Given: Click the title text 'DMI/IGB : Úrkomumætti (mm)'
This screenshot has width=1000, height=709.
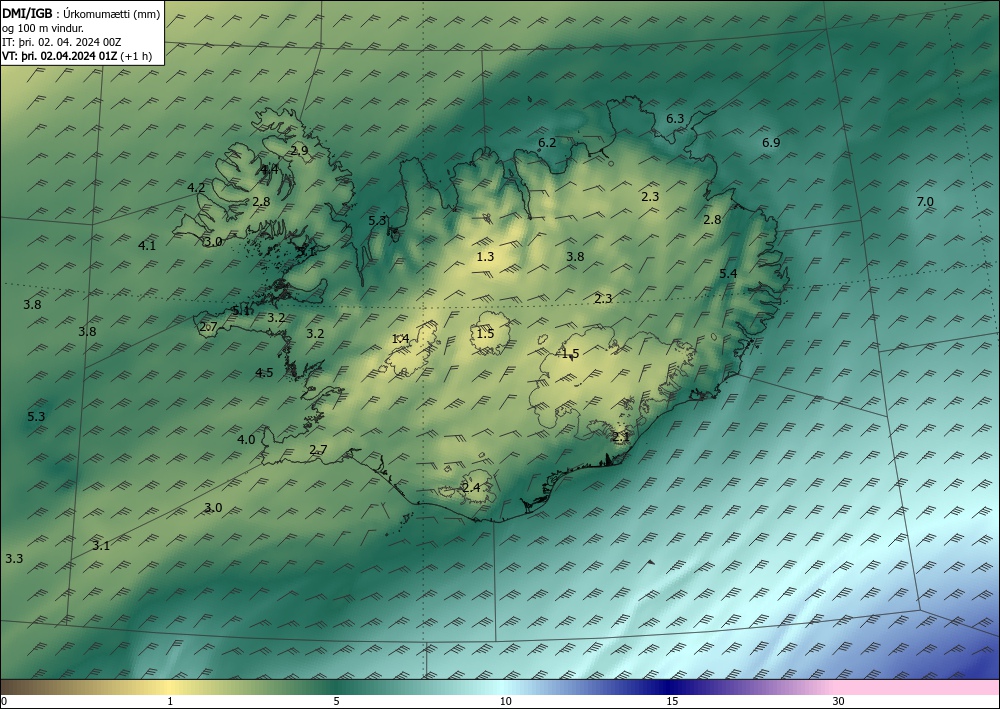Looking at the screenshot, I should point(81,13).
